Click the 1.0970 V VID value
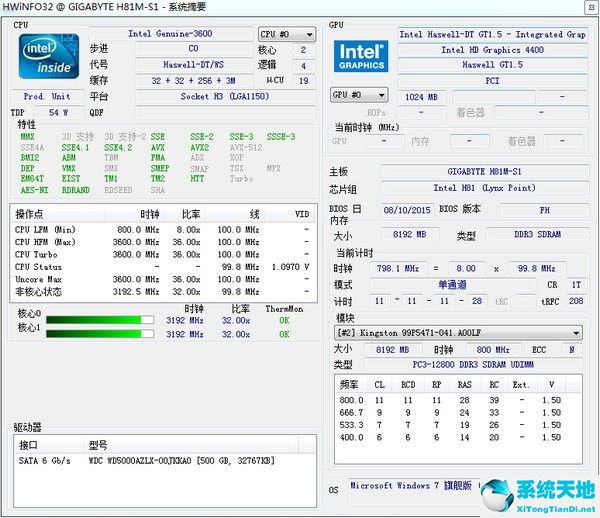Viewport: 600px width, 518px height. (290, 267)
